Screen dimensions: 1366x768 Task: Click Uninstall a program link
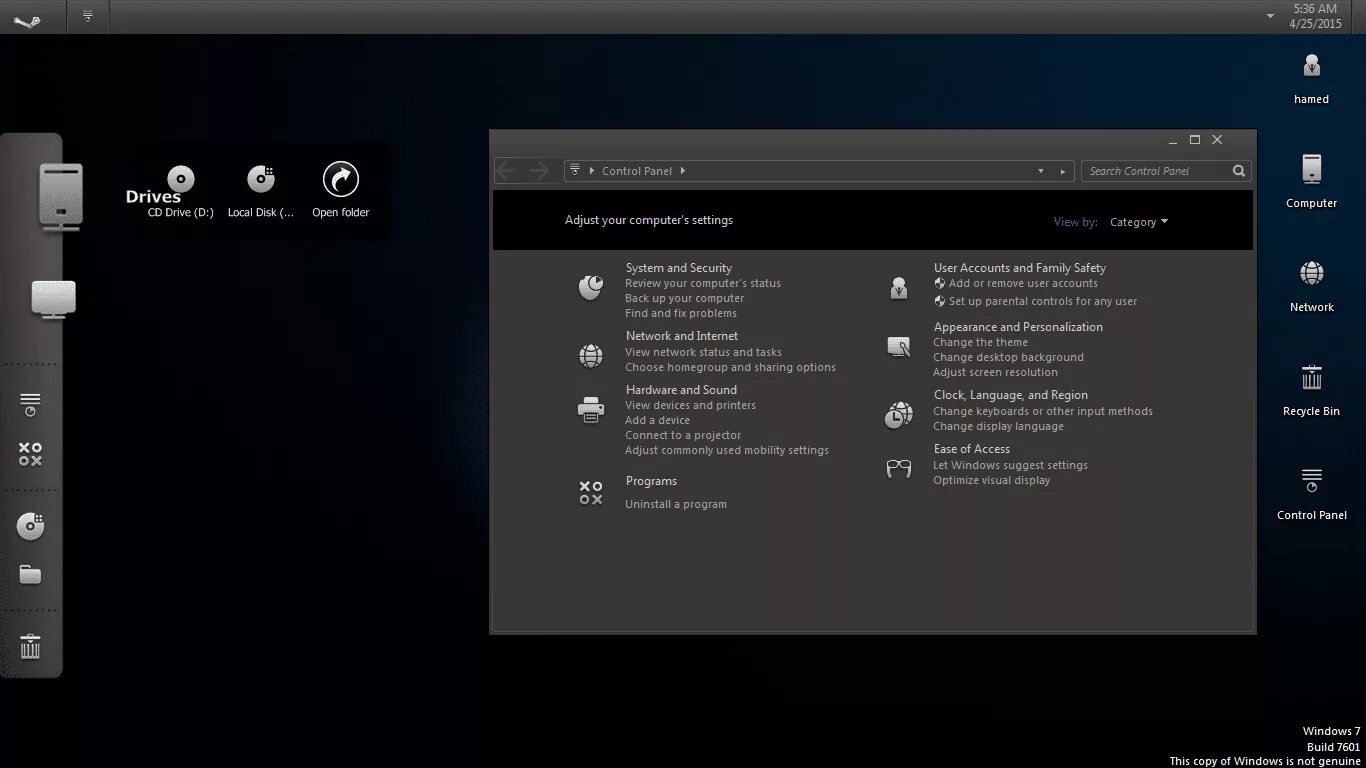676,504
